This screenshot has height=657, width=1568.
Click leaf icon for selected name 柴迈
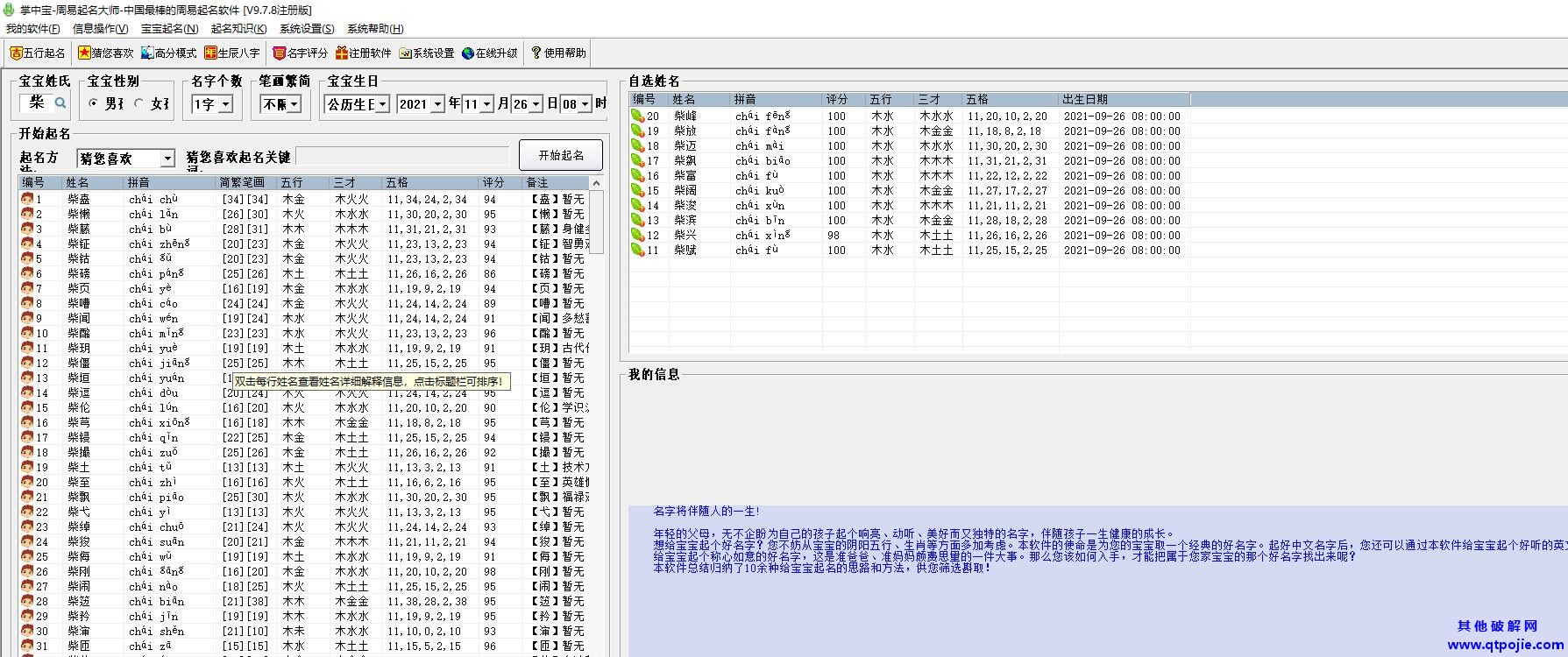(x=637, y=145)
